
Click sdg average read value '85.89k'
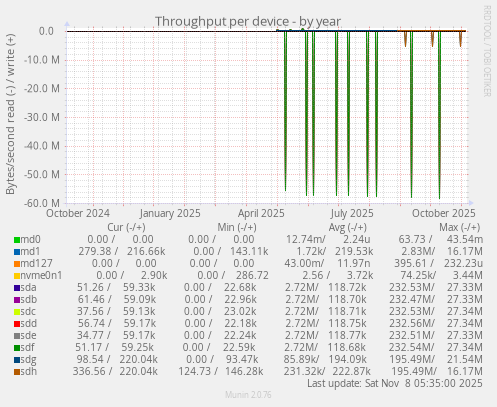(x=299, y=359)
